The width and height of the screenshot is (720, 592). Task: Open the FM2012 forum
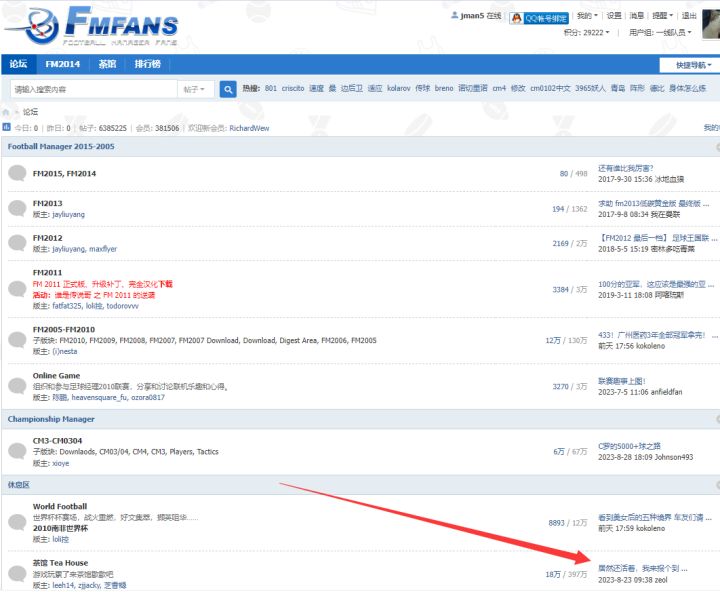click(47, 238)
